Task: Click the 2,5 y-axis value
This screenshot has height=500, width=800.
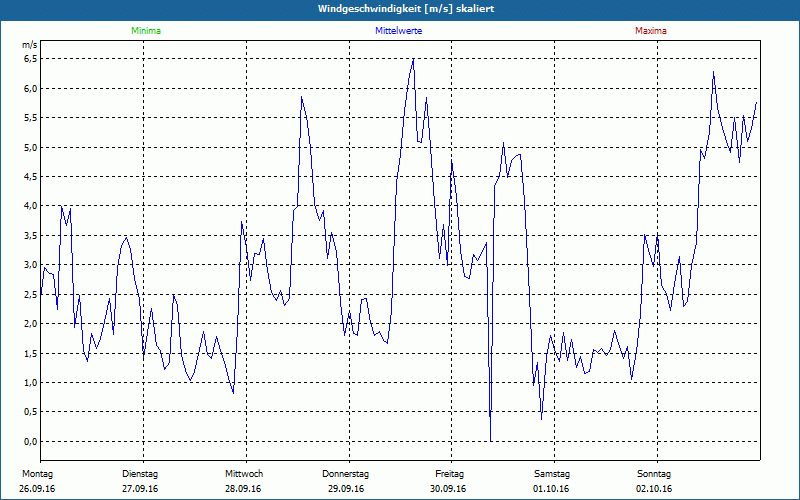Action: click(x=31, y=294)
